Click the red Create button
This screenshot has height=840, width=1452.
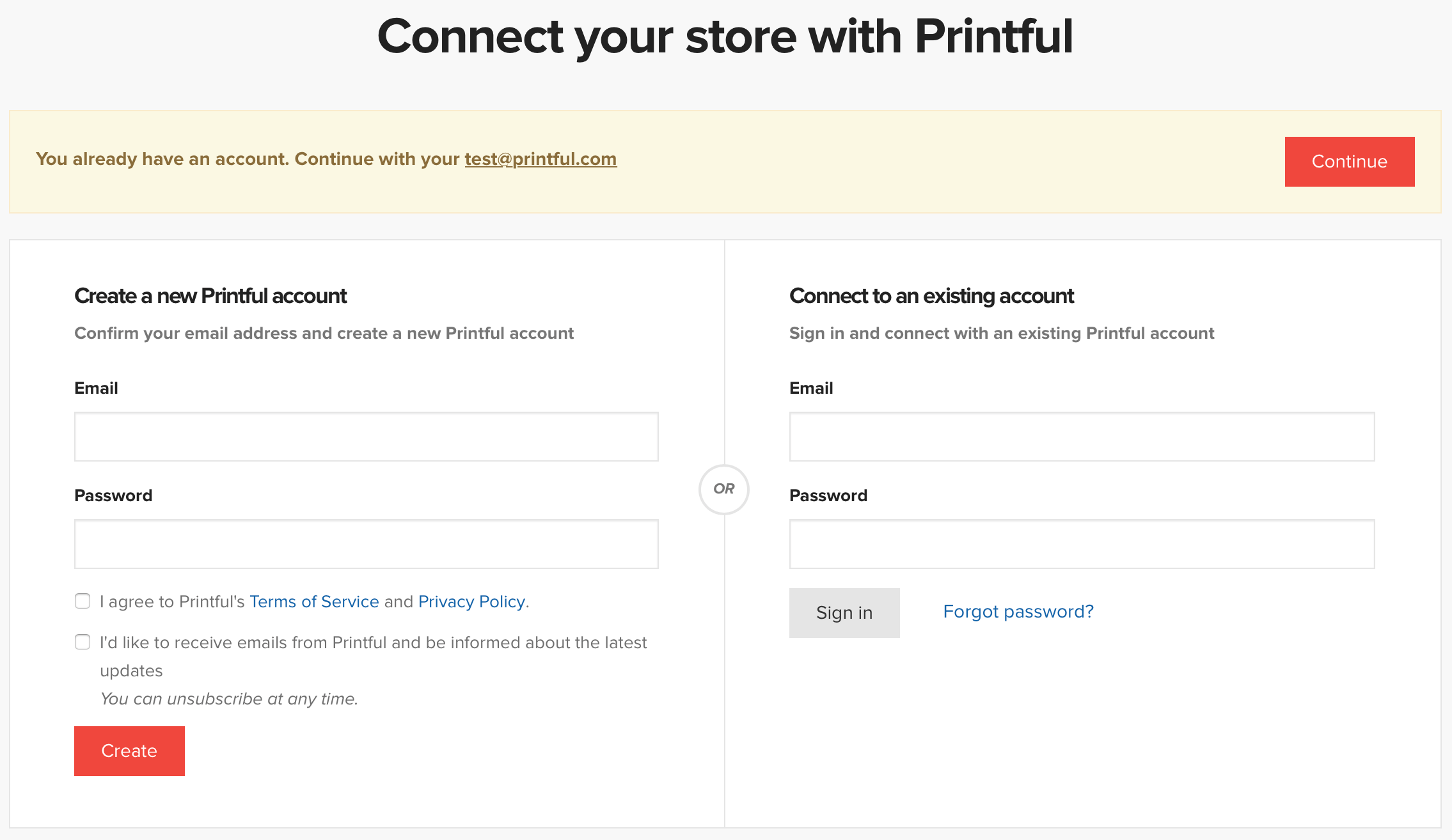(x=129, y=751)
